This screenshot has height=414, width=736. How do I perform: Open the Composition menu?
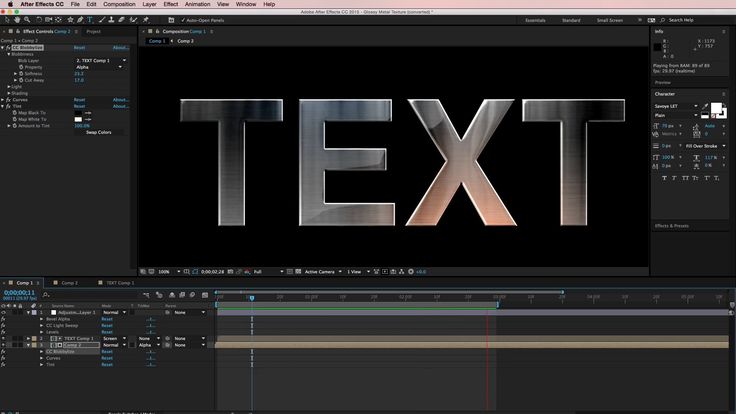pos(119,4)
